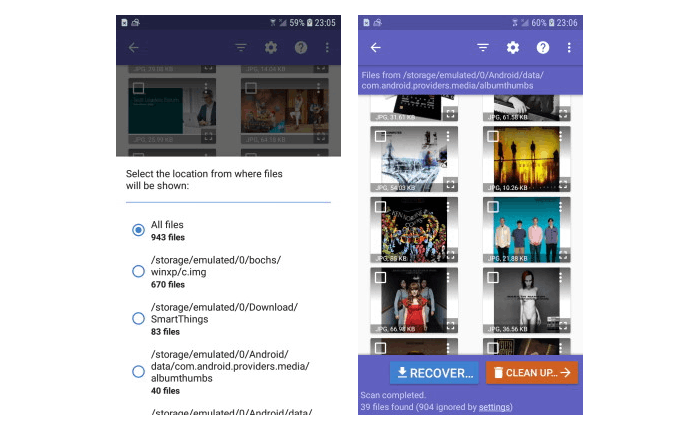
Task: Open the settings link in the scan status
Action: (x=494, y=407)
